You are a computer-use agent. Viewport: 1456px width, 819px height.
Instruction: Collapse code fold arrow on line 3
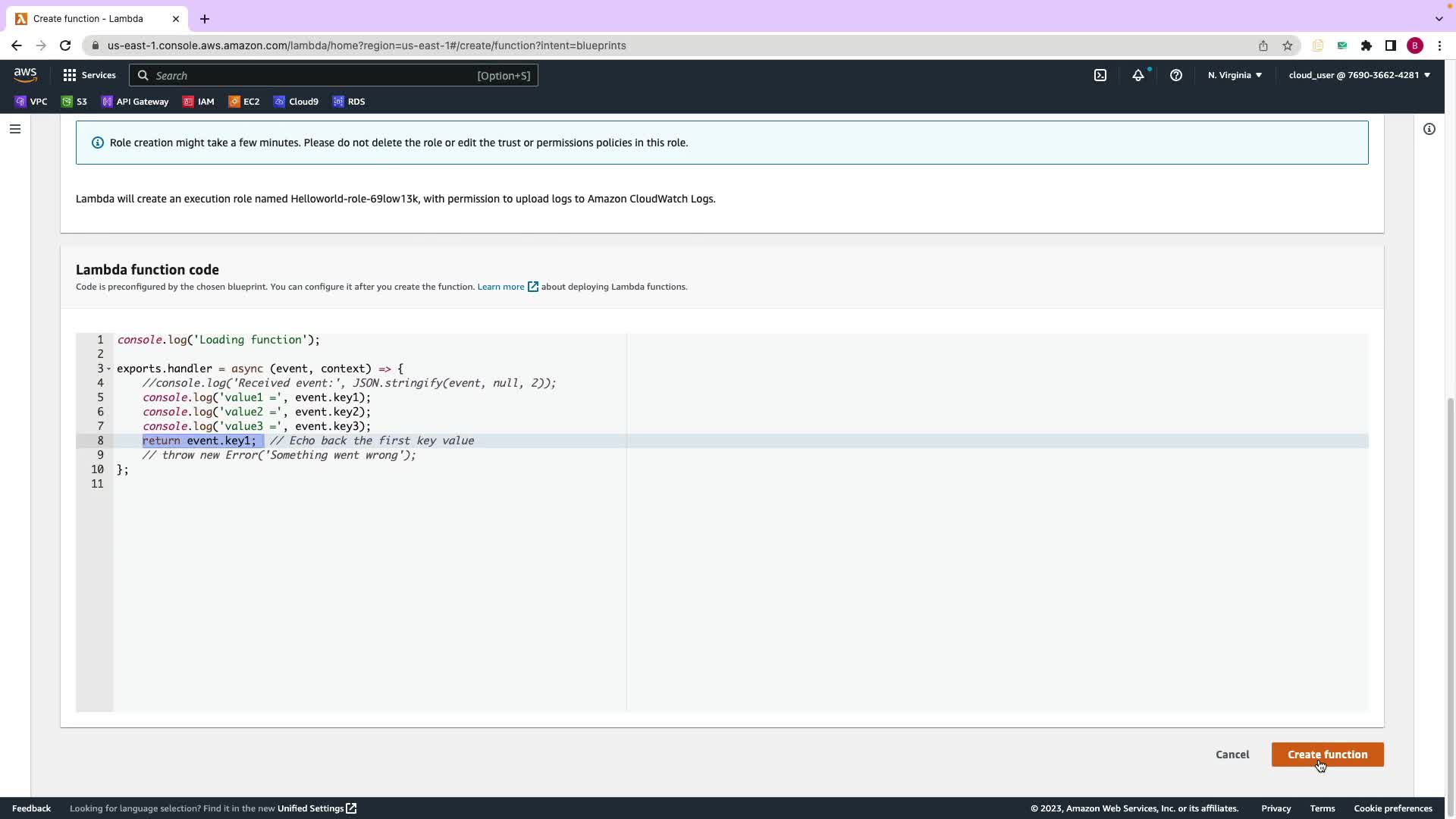(109, 369)
